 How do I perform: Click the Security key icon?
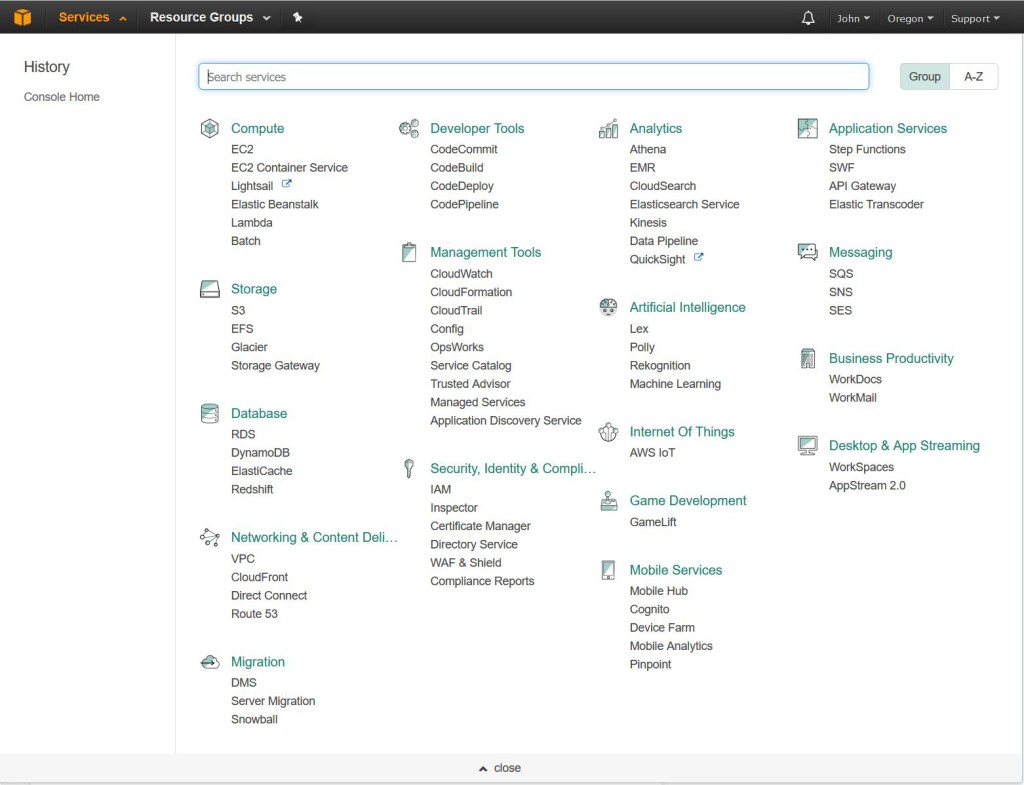[x=409, y=468]
